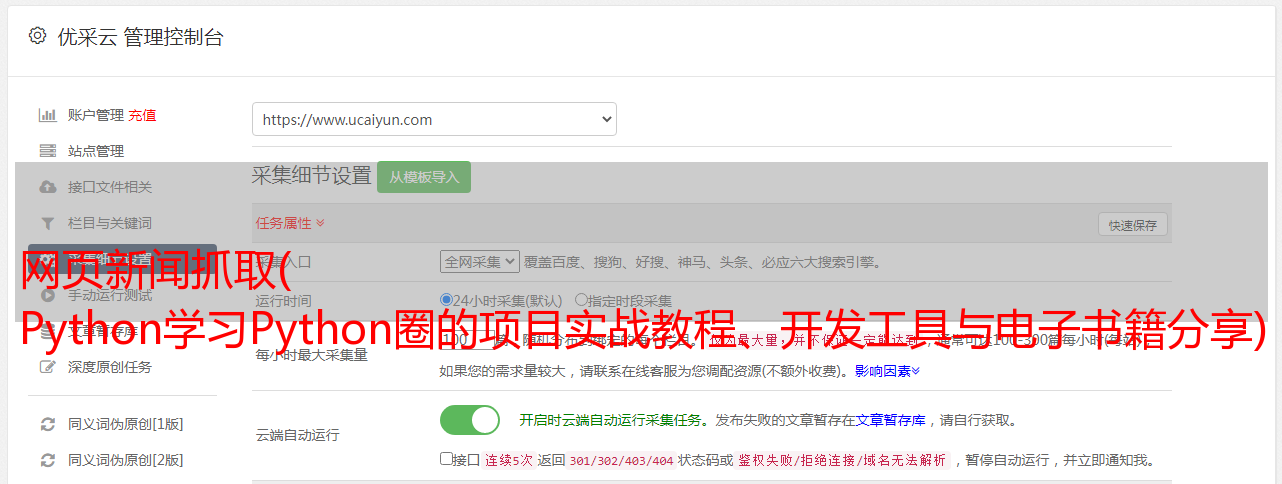The width and height of the screenshot is (1282, 484).
Task: Click the 每小时最大采集量 label
Action: (312, 355)
